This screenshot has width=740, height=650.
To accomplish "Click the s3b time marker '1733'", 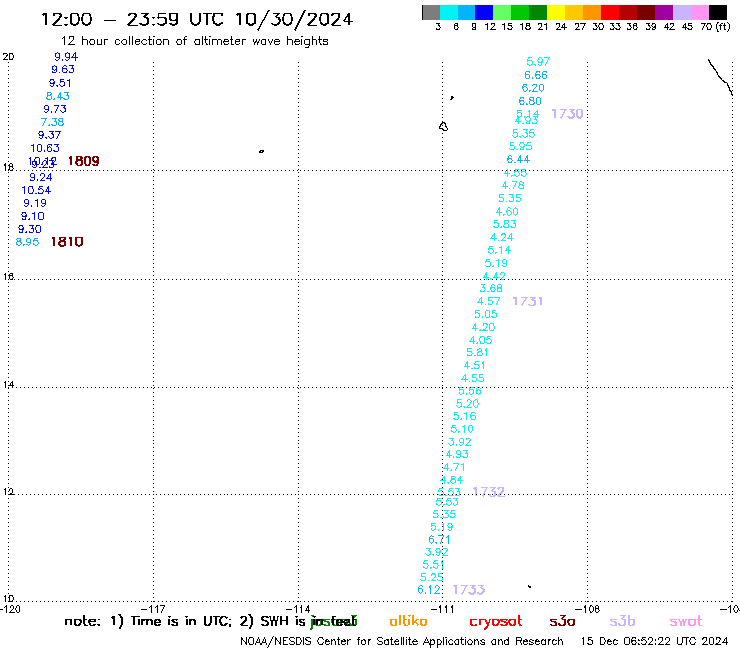I will point(469,590).
